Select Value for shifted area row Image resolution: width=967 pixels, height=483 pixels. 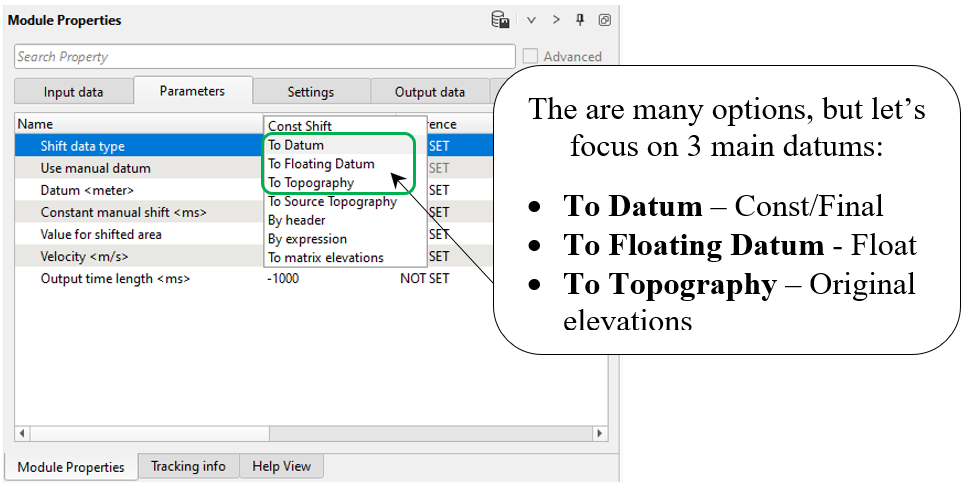140,234
